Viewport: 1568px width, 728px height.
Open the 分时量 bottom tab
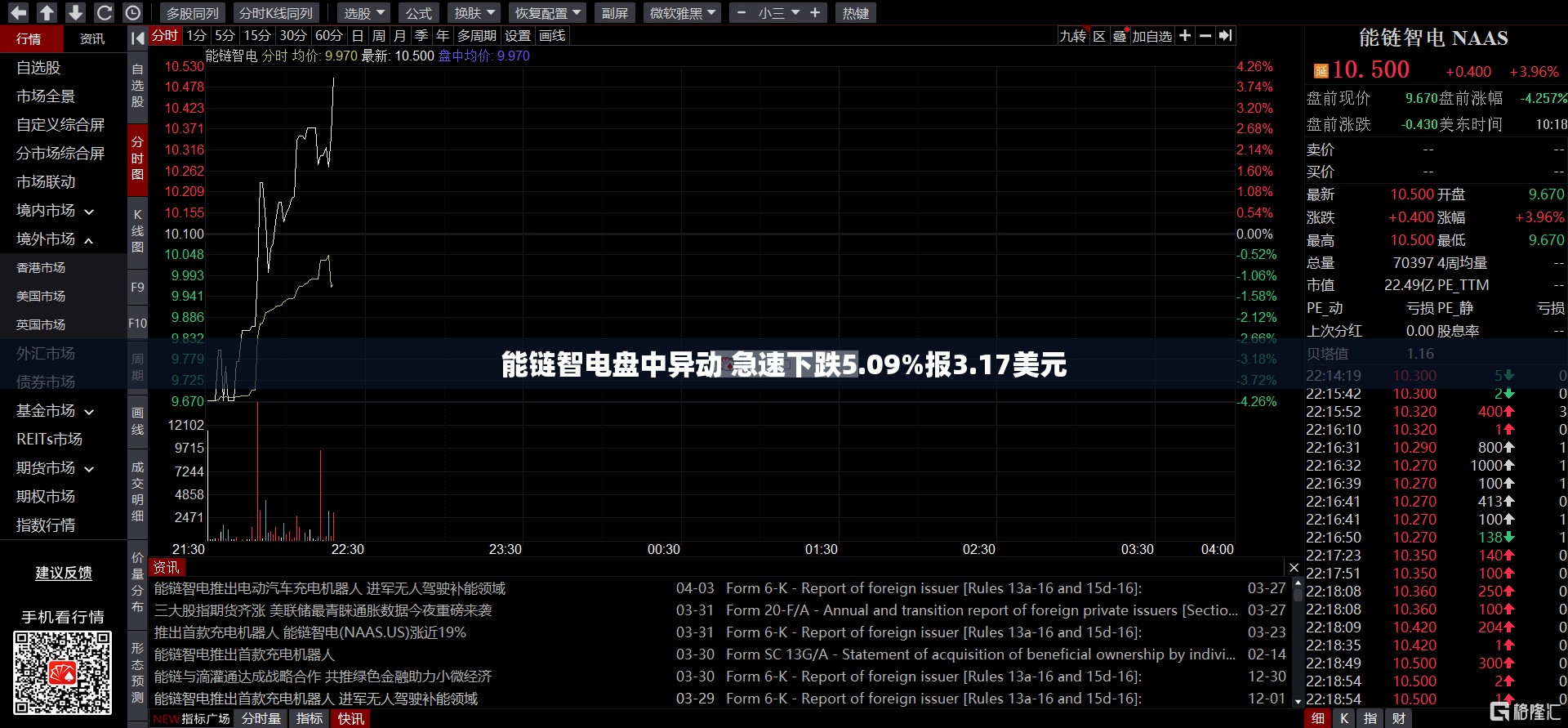click(261, 718)
